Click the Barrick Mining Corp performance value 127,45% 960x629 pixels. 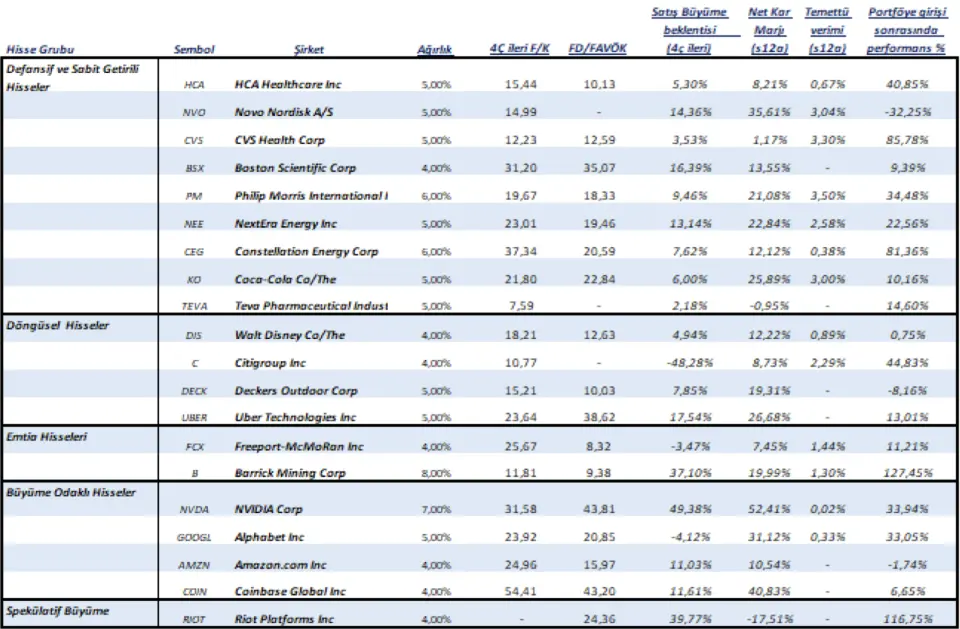(909, 471)
